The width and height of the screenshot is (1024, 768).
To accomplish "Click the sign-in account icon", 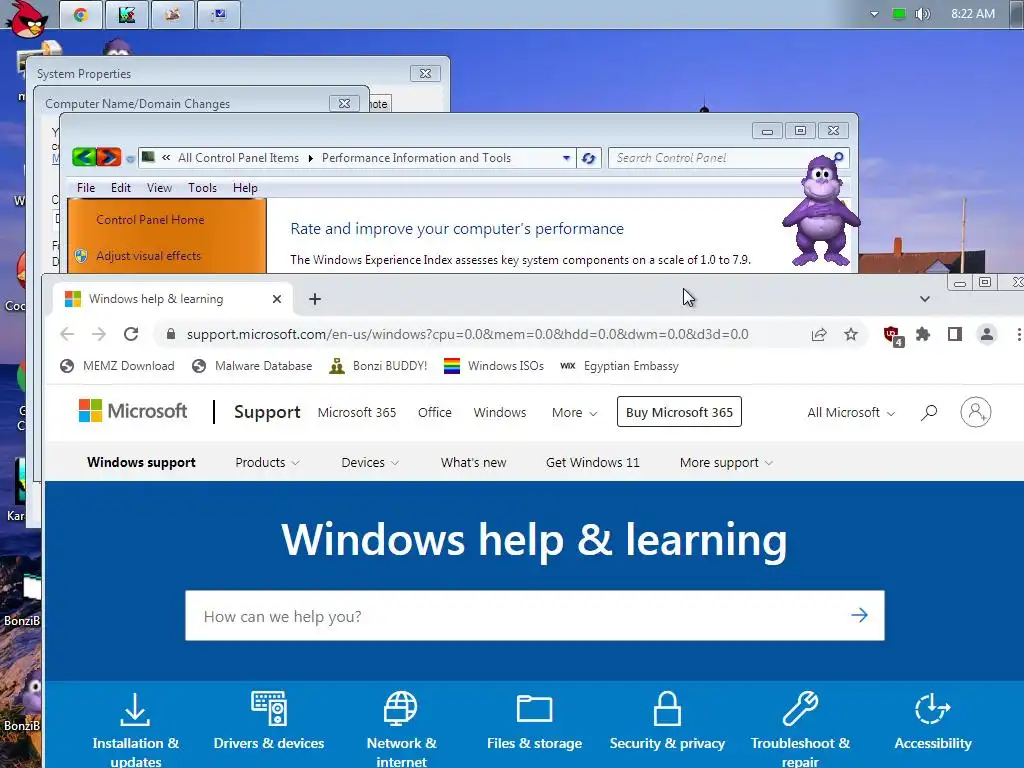I will [976, 412].
